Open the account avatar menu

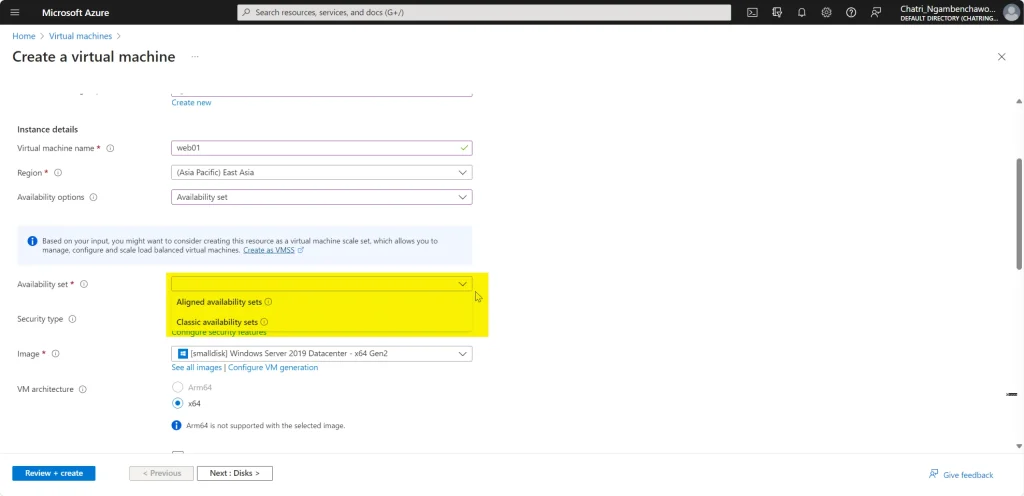tap(1010, 12)
